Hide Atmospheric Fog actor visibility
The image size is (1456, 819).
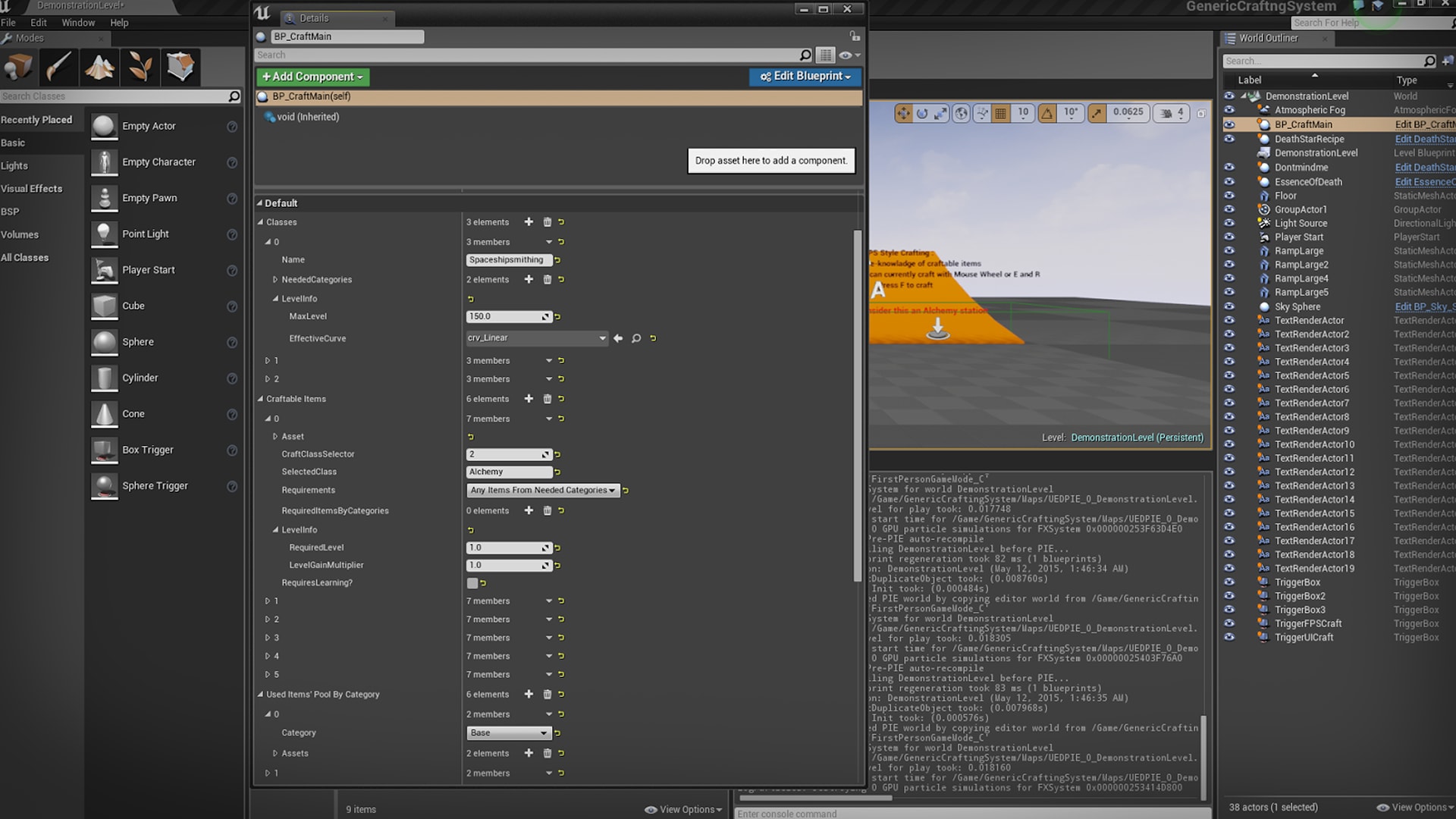click(1229, 110)
